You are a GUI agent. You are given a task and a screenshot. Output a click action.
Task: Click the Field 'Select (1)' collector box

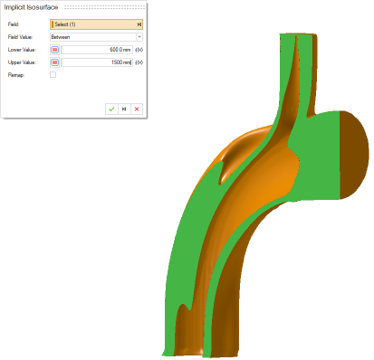96,24
